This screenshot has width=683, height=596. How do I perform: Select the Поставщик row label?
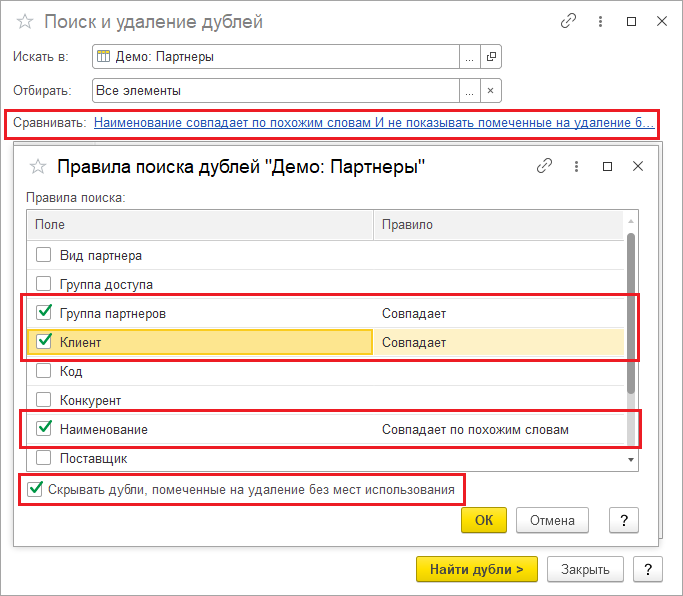(94, 459)
